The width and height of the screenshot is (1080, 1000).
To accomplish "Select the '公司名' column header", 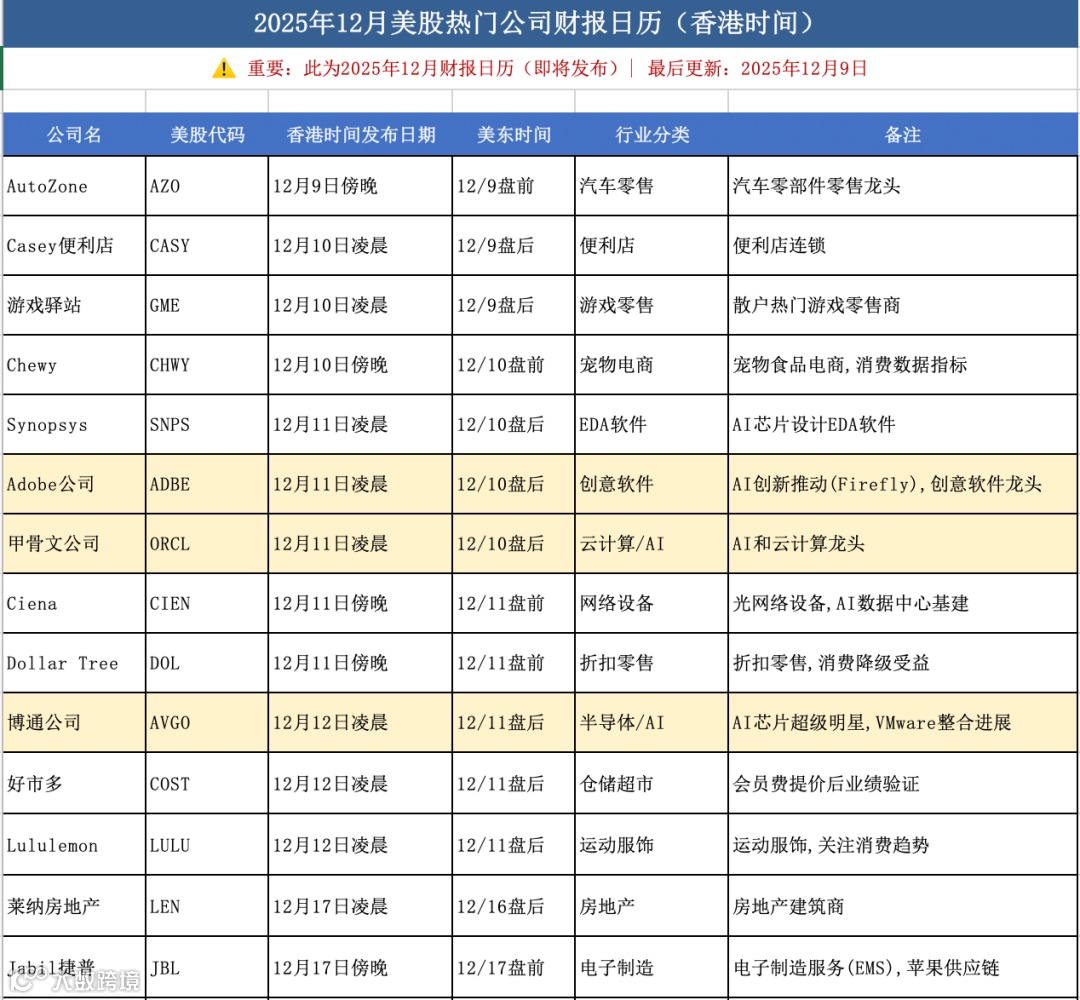I will (x=74, y=134).
